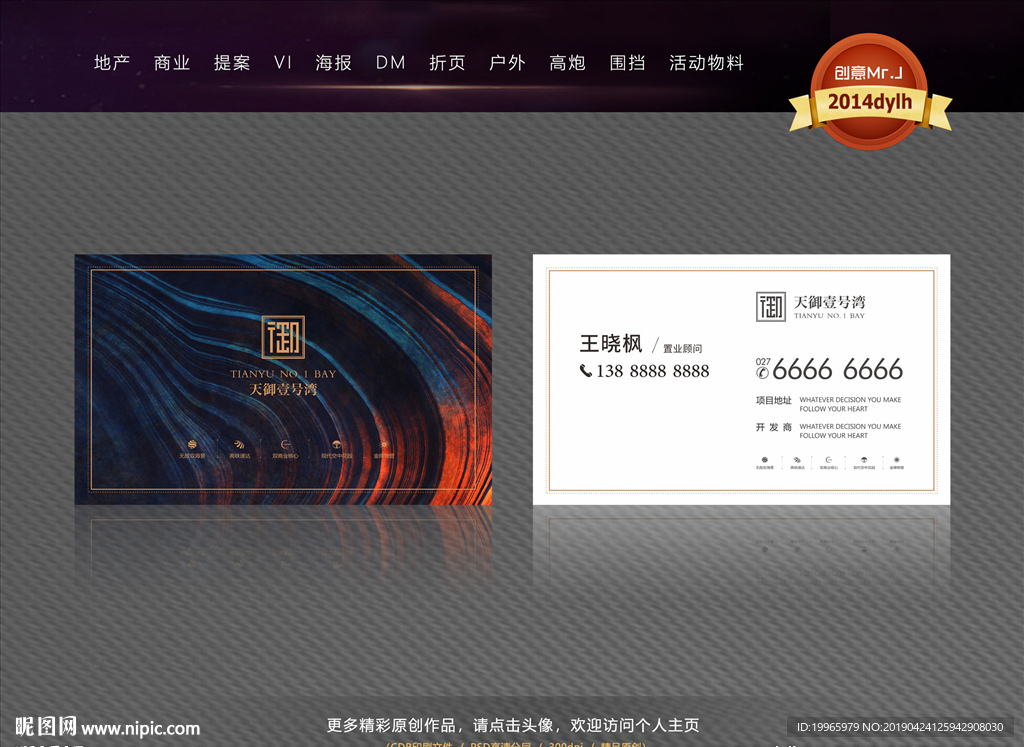The height and width of the screenshot is (747, 1024).
Task: Click the fourth garden icon on the white card
Action: pos(864,460)
